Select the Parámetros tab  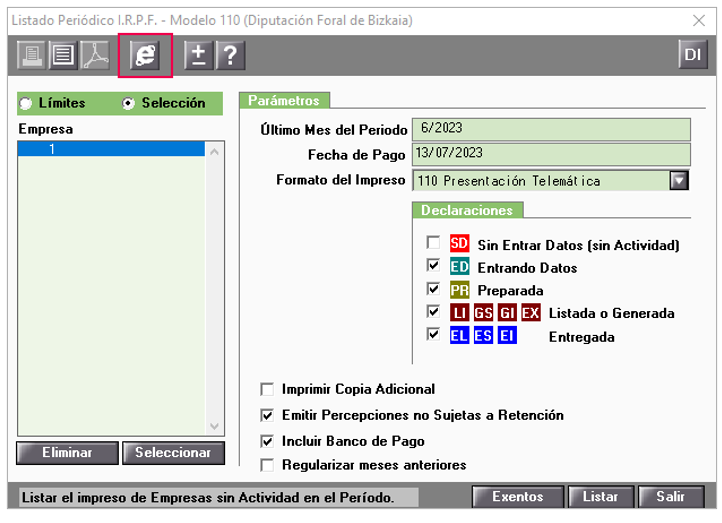[x=284, y=100]
